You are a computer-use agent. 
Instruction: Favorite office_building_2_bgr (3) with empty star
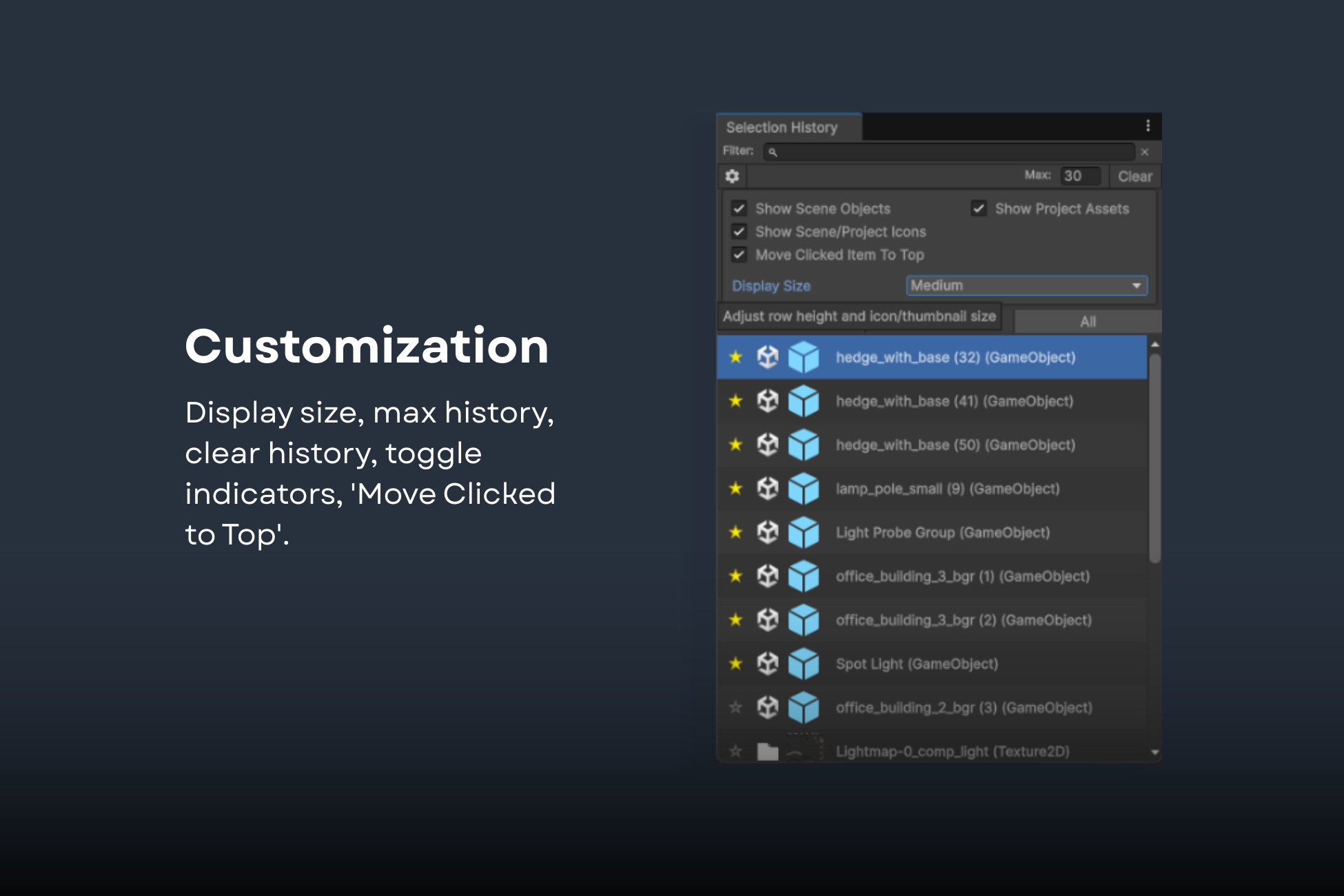pos(736,707)
